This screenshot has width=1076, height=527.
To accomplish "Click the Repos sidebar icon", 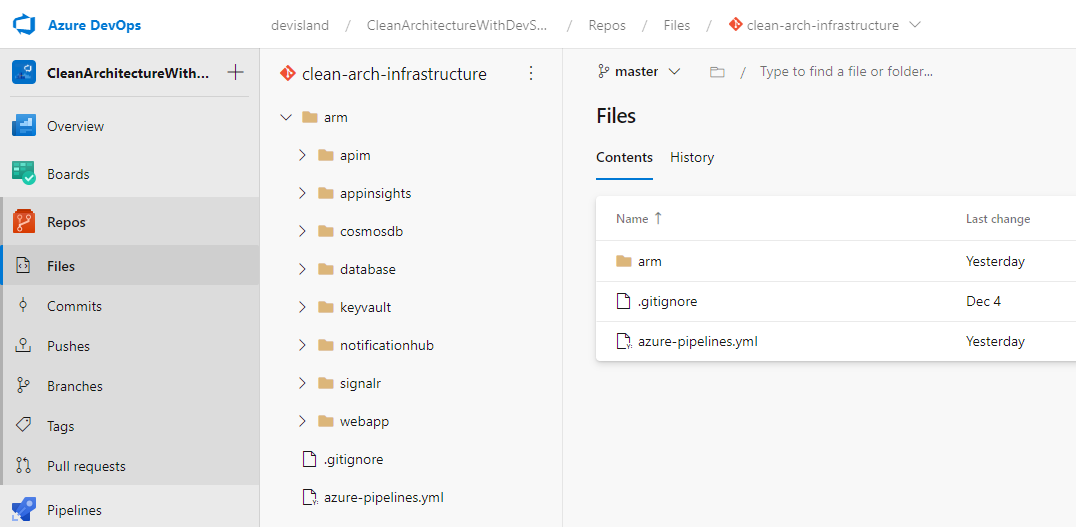I will 24,222.
